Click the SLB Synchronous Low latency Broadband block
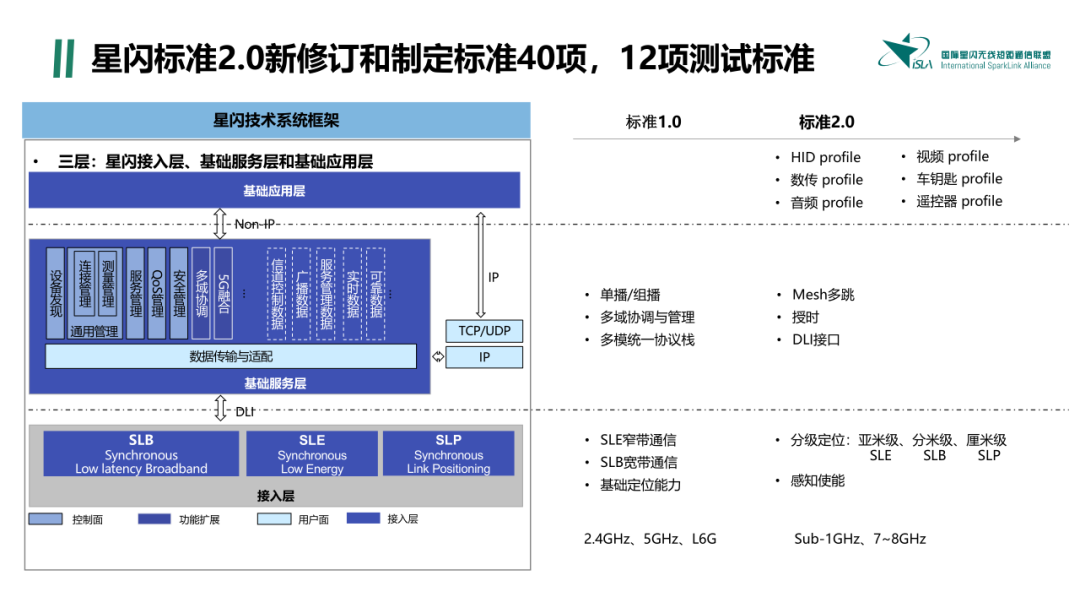This screenshot has height=608, width=1080. 141,454
